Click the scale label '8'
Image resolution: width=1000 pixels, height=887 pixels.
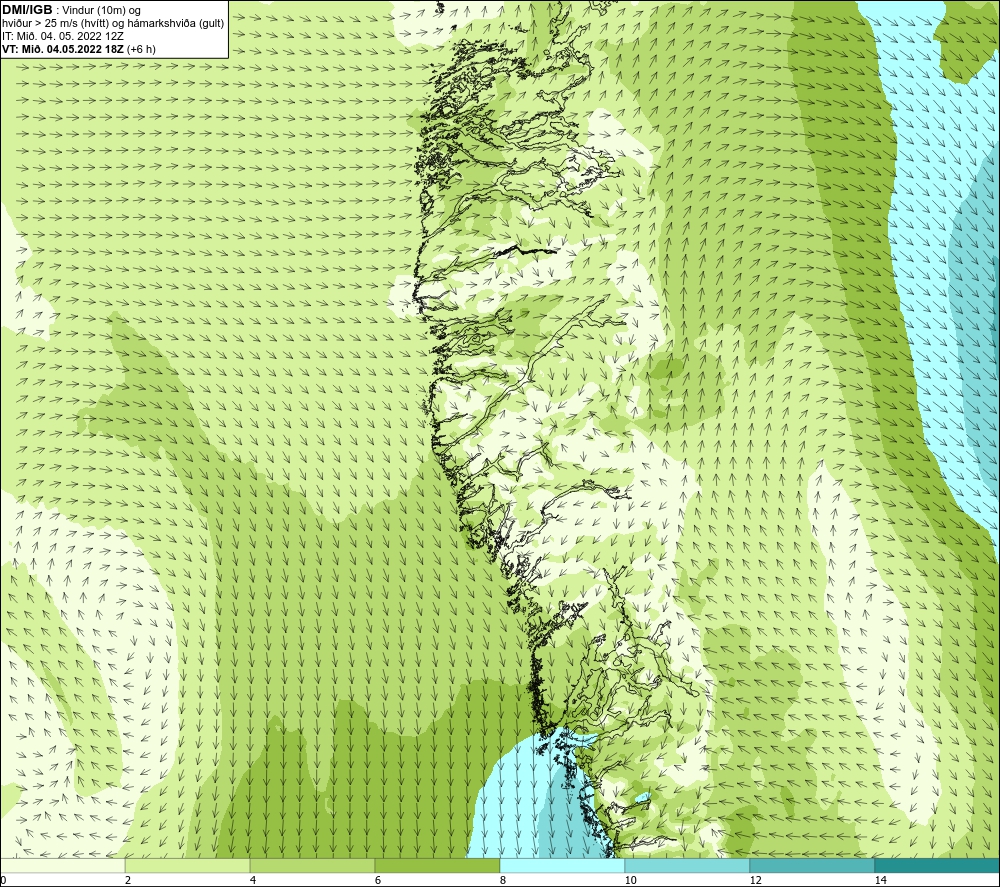pyautogui.click(x=503, y=881)
